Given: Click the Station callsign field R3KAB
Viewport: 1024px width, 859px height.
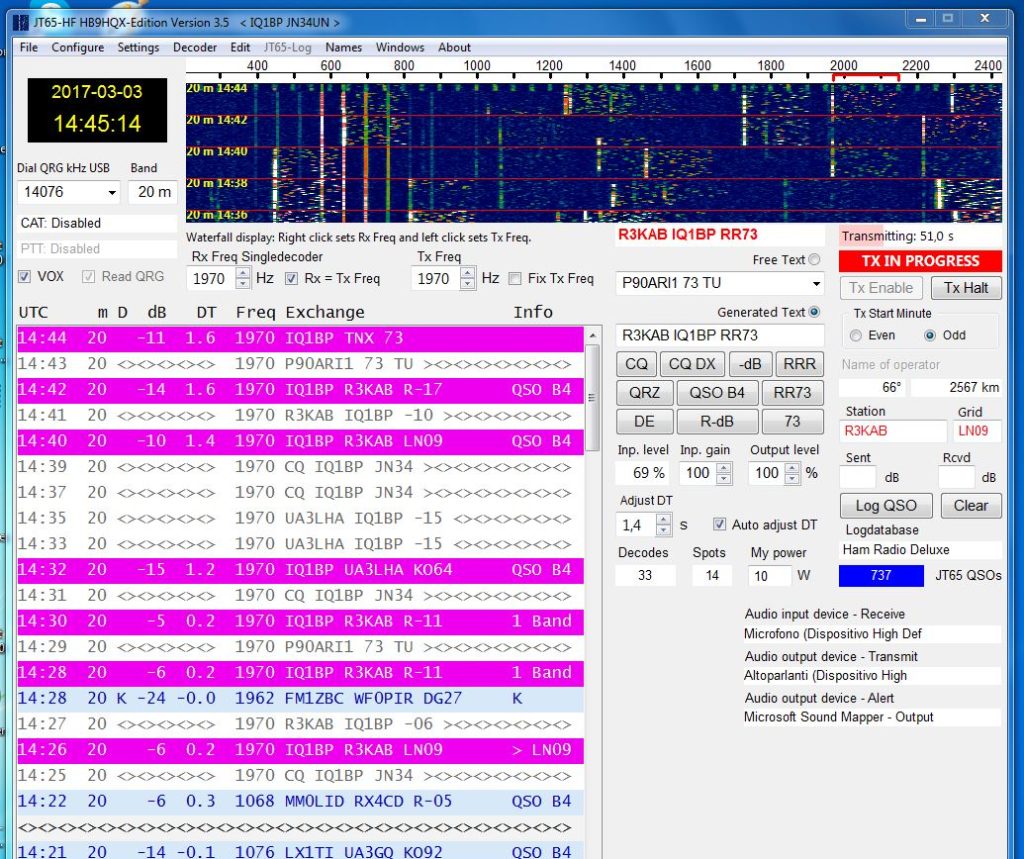Looking at the screenshot, I should tap(892, 431).
